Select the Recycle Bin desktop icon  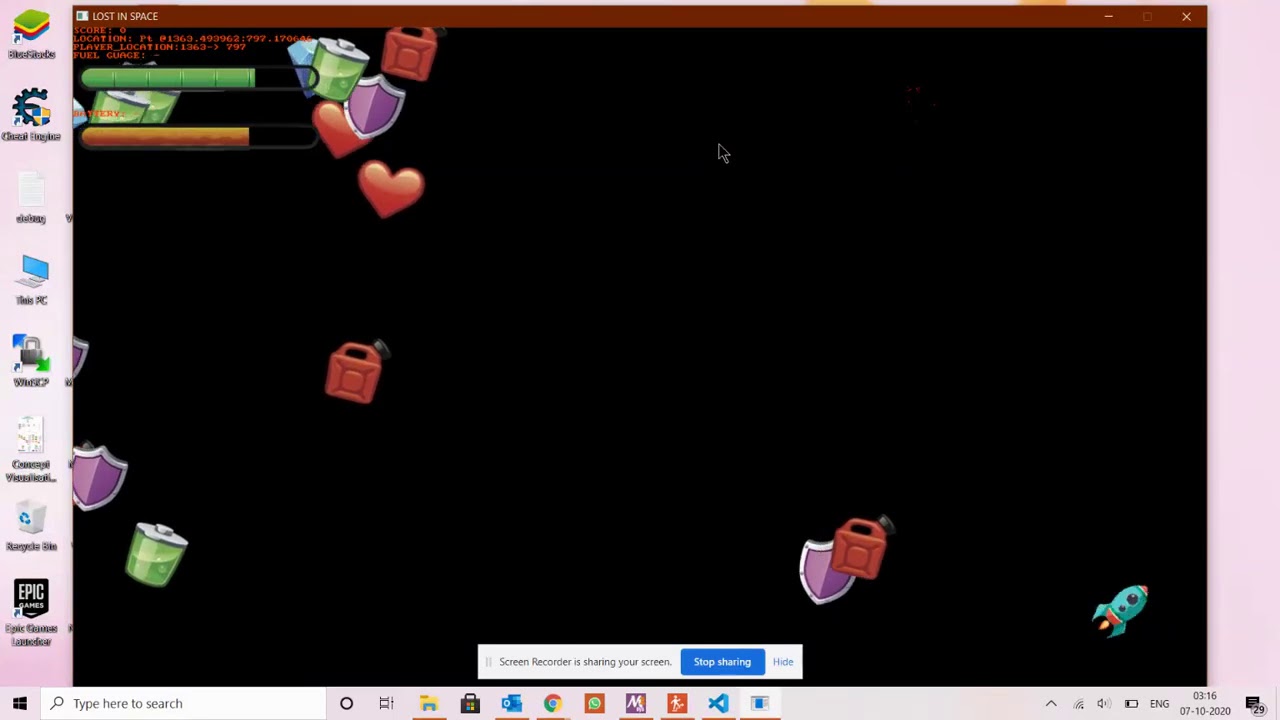[x=31, y=527]
